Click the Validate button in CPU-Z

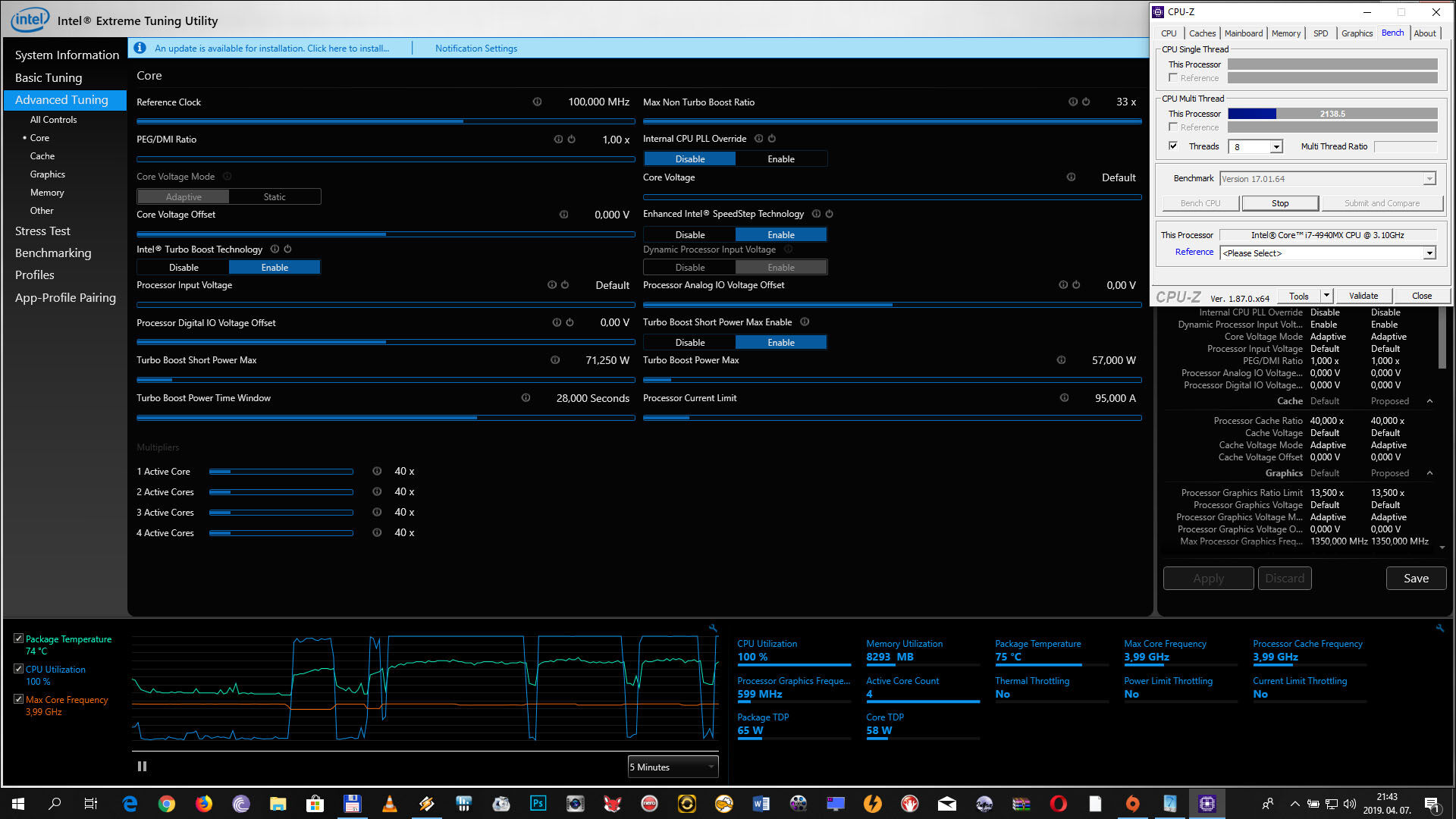pos(1363,296)
